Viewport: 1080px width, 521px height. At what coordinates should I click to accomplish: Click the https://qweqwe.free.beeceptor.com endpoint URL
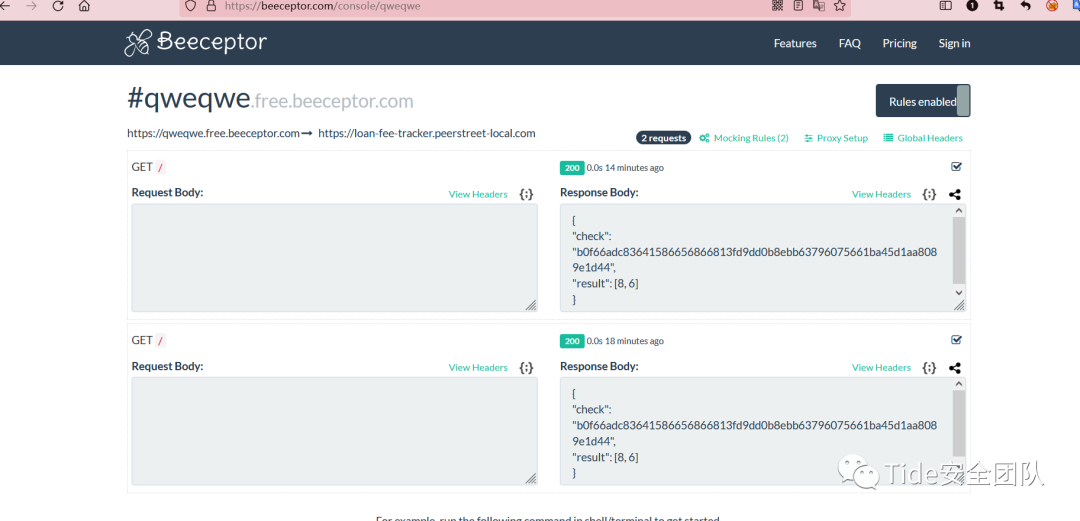[214, 133]
